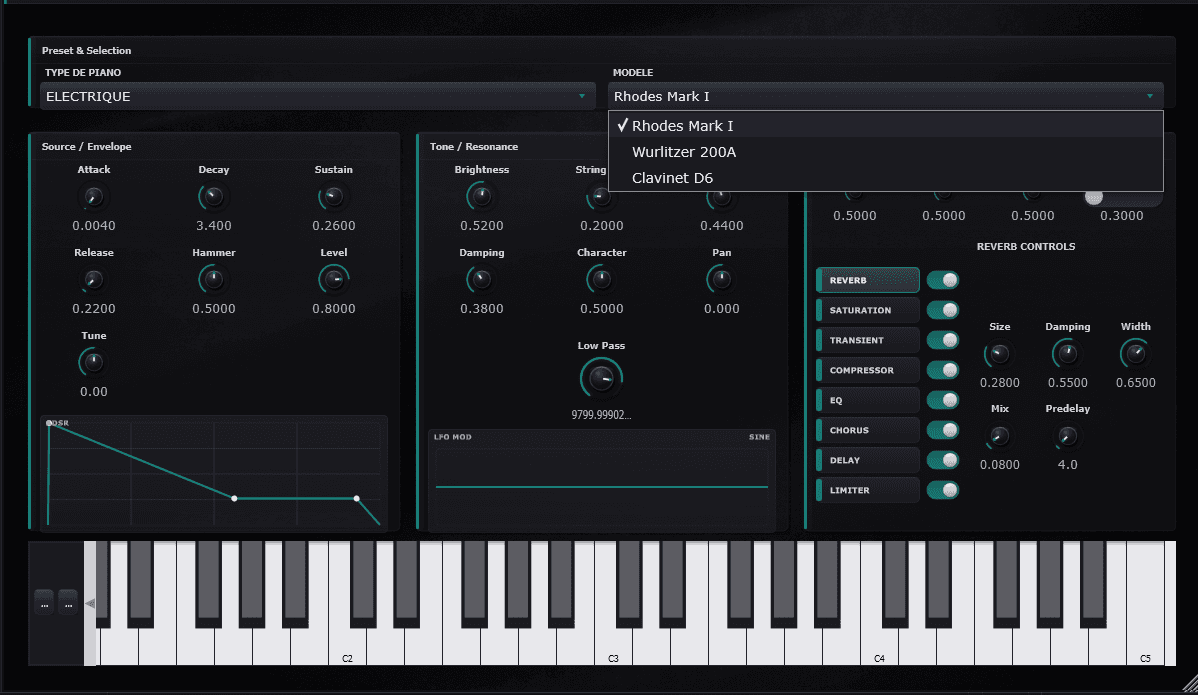
Task: Click the ADSR envelope sustain end point
Action: (x=356, y=498)
